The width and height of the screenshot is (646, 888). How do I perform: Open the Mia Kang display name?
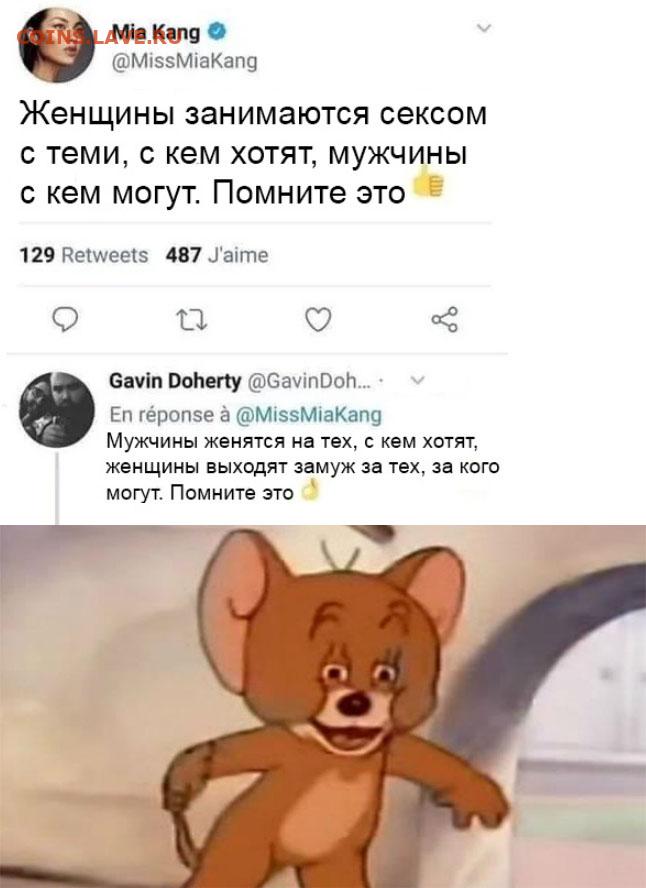tap(156, 33)
